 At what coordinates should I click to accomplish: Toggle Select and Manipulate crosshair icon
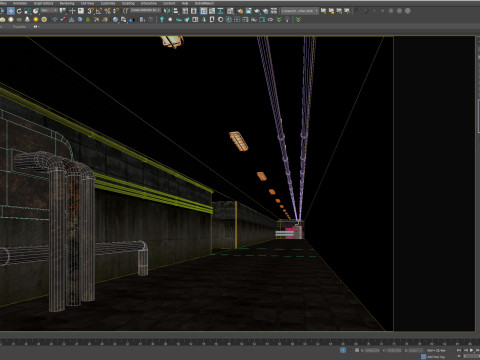(x=72, y=11)
